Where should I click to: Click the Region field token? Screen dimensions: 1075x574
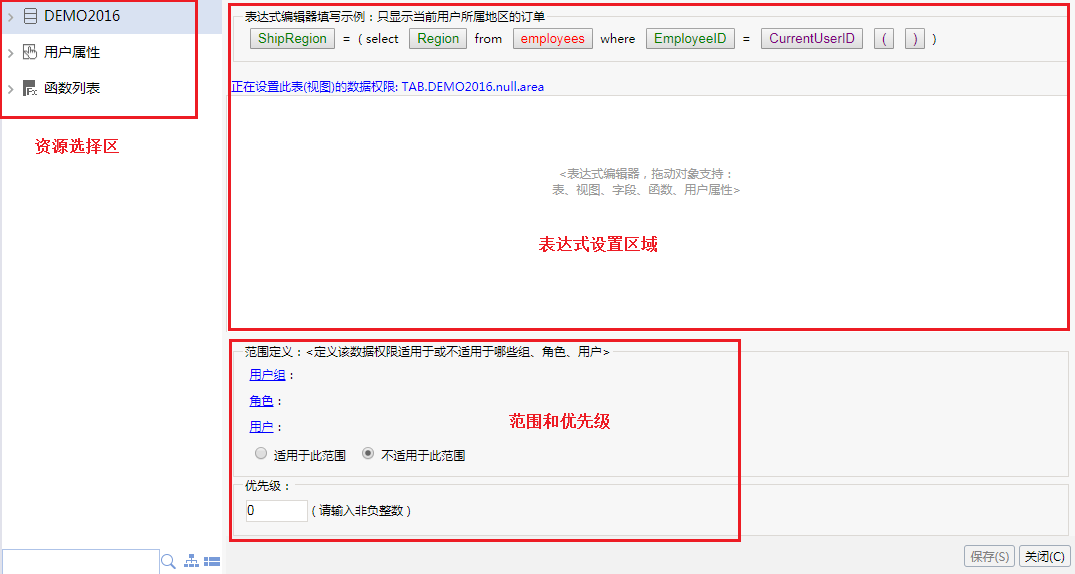tap(438, 38)
